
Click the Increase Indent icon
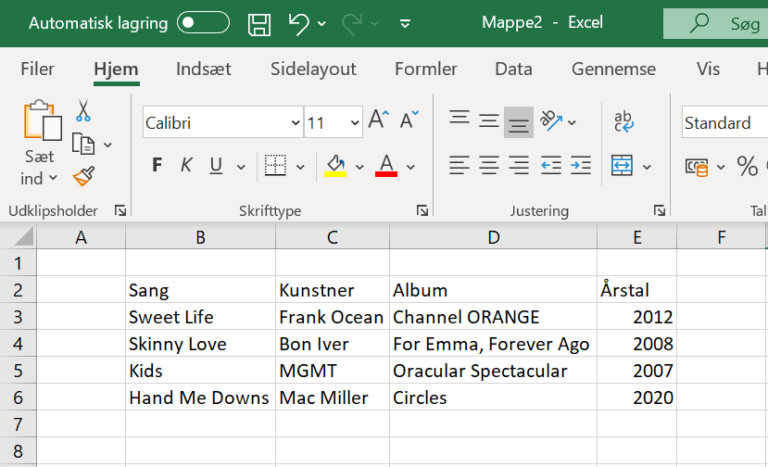coord(580,166)
